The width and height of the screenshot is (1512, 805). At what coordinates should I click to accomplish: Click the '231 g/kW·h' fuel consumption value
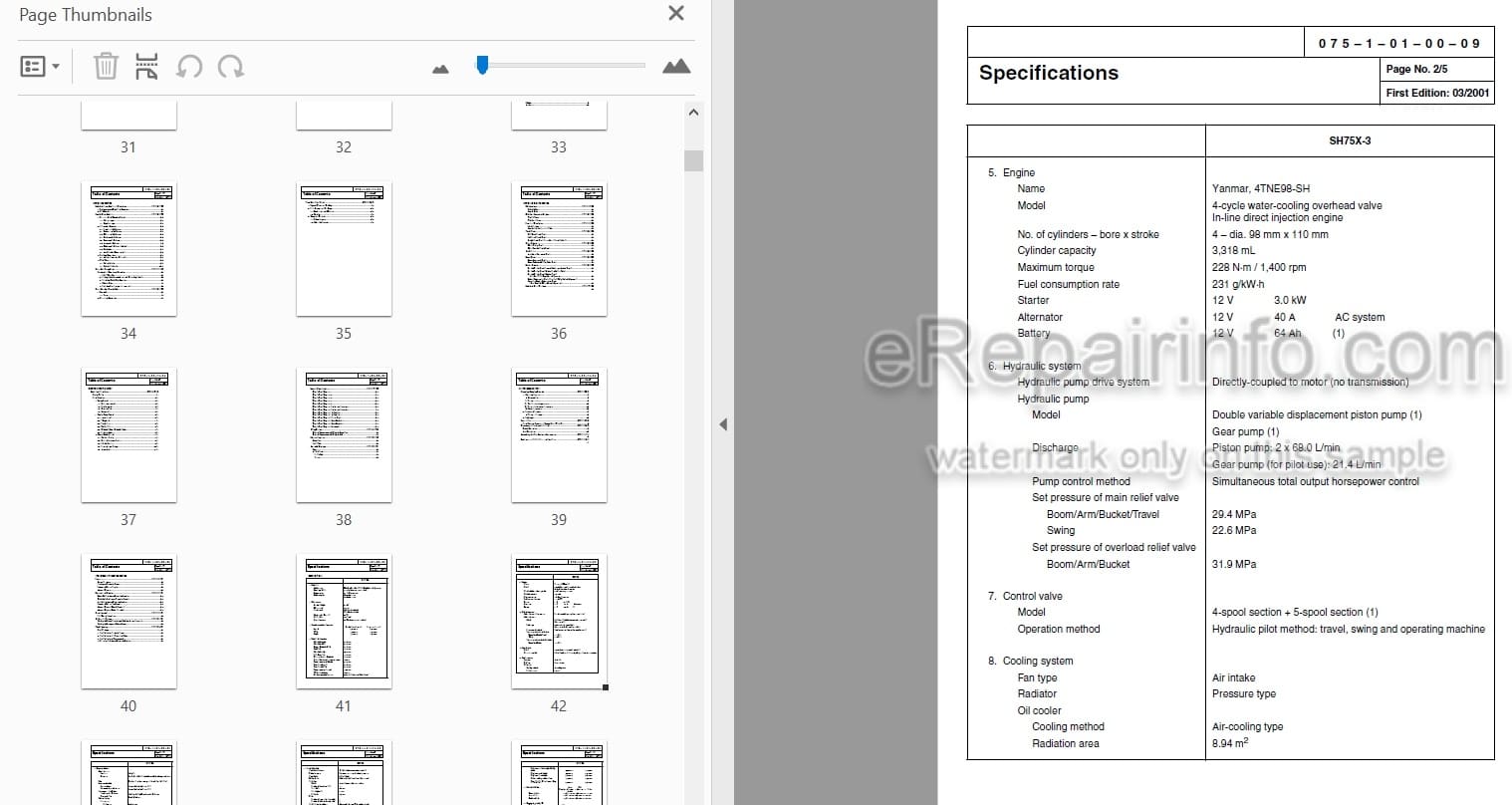(x=1238, y=284)
